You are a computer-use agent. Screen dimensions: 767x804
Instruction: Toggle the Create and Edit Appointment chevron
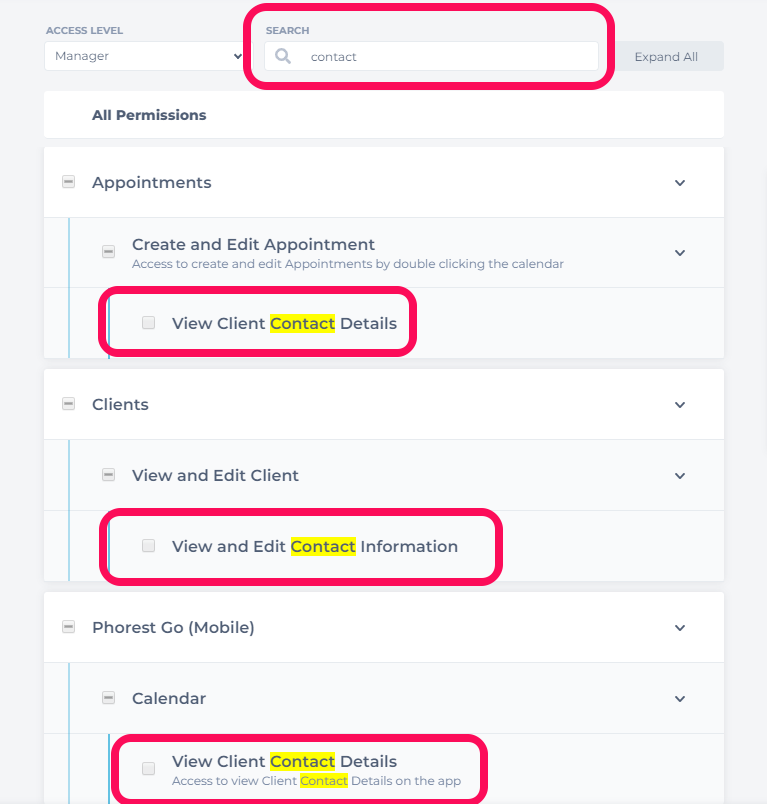point(680,253)
